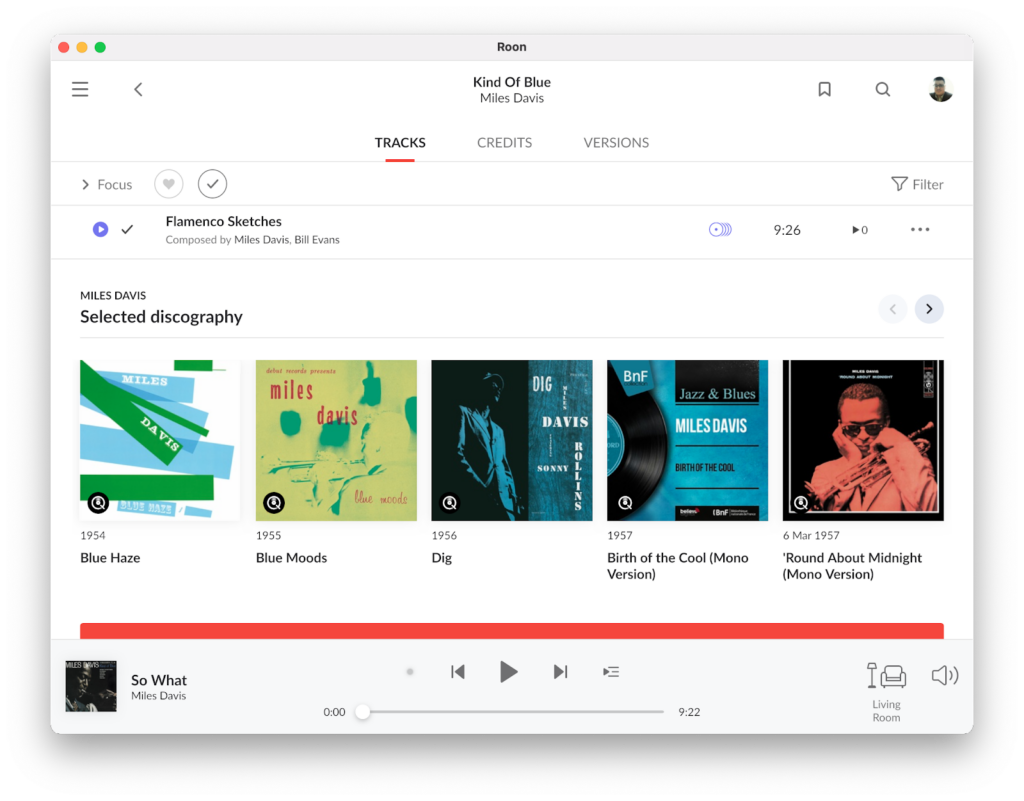Toggle checkmark on Flamenco Sketches row
This screenshot has height=801, width=1024.
point(127,229)
